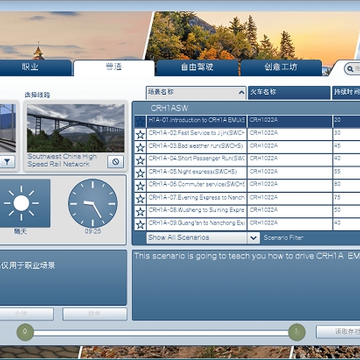Viewport: 360px width, 360px height.
Task: Click the white slider track between handles
Action: click(x=161, y=333)
